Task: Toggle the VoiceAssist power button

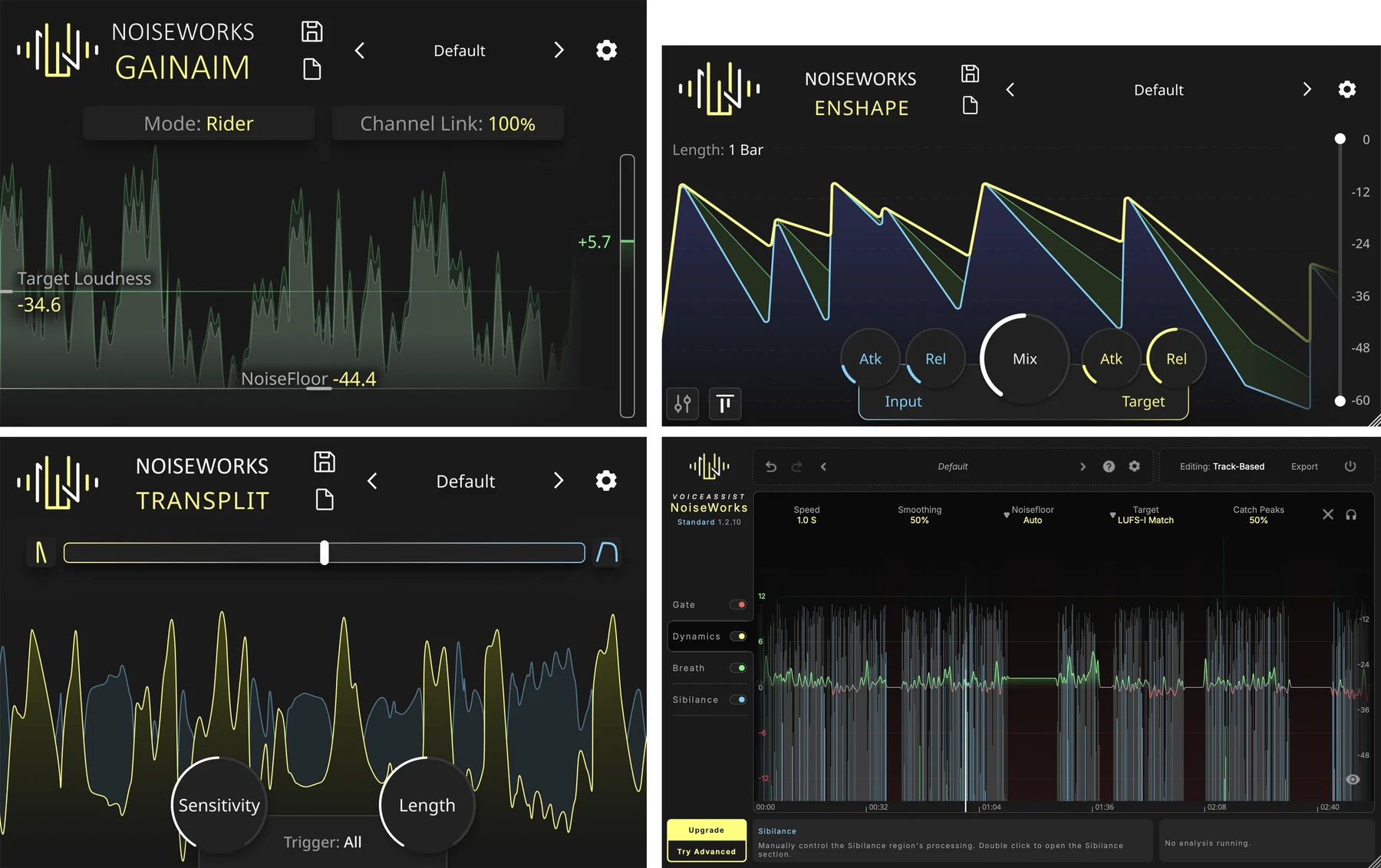Action: click(1350, 466)
